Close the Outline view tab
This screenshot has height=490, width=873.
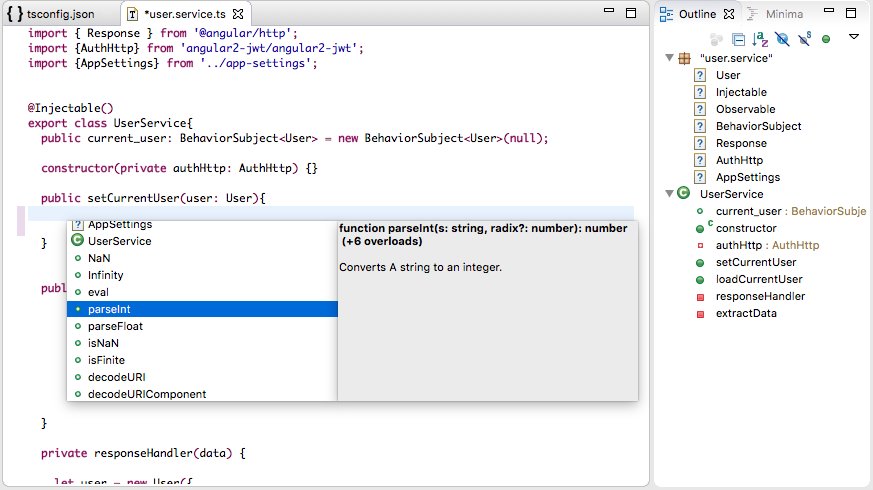729,14
